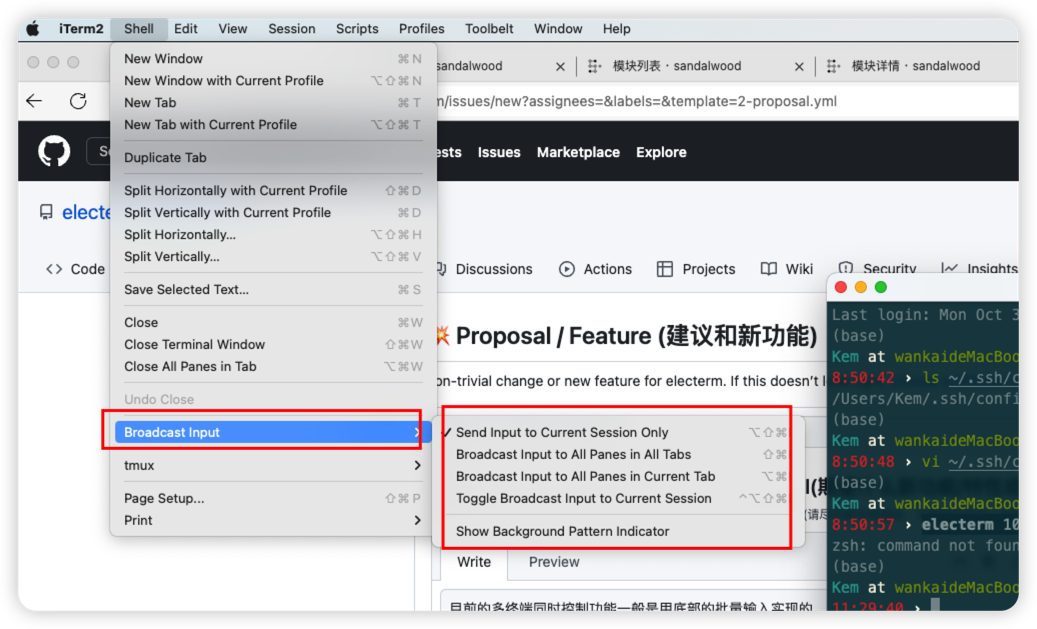Open the View menu
Screen dimensions: 1037x629
pos(233,28)
